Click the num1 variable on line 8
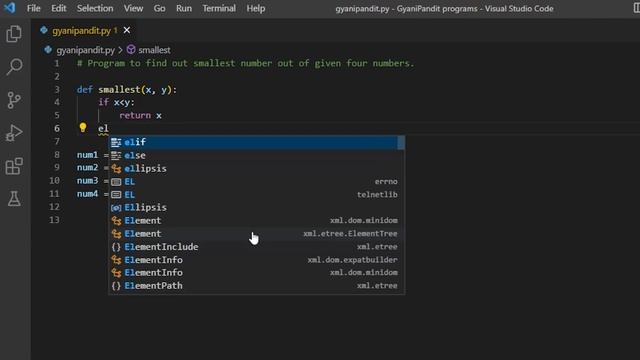This screenshot has width=640, height=360. click(87, 155)
